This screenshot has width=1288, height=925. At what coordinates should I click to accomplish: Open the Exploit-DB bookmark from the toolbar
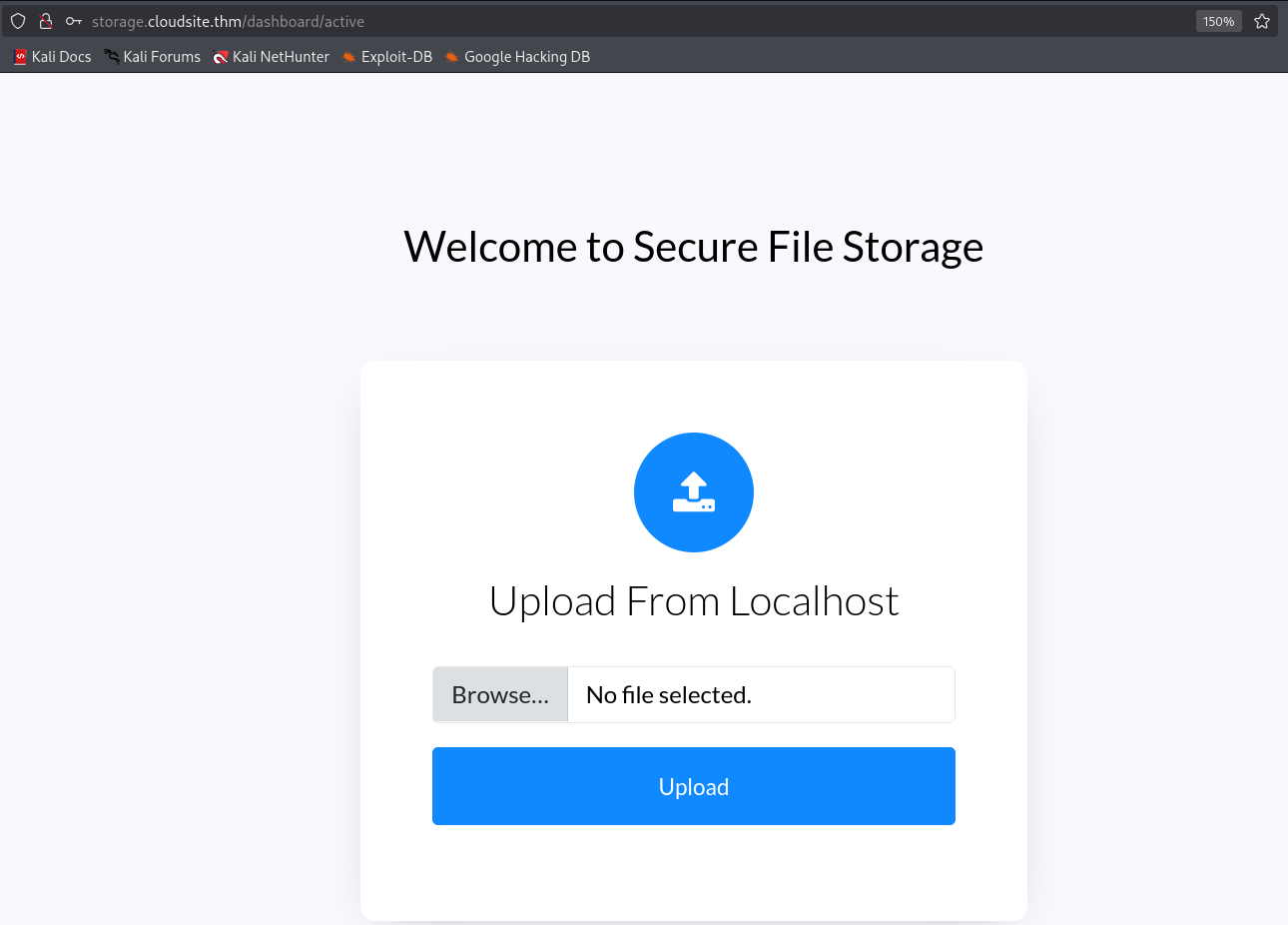point(395,56)
